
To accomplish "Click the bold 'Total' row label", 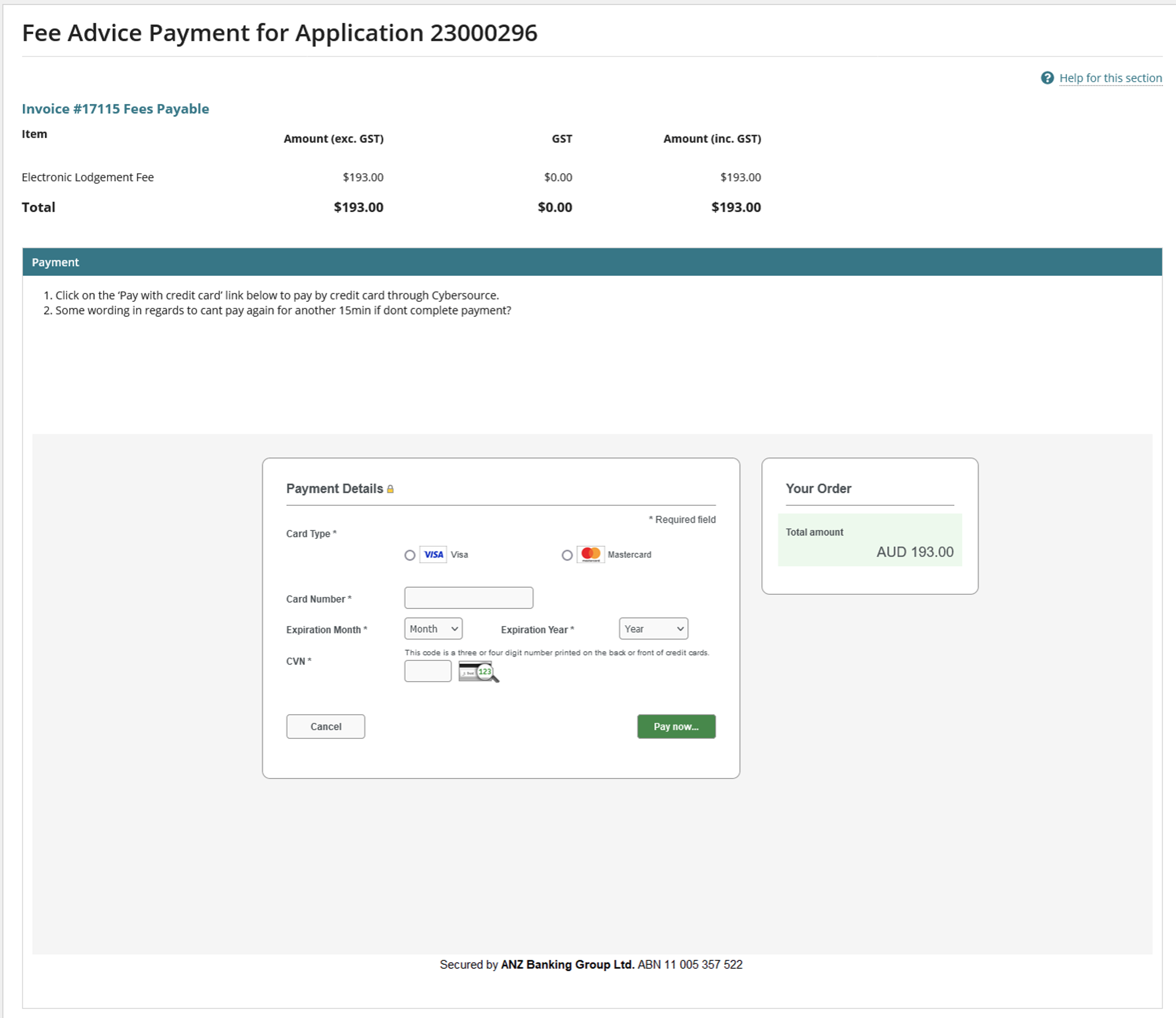I will pos(38,207).
